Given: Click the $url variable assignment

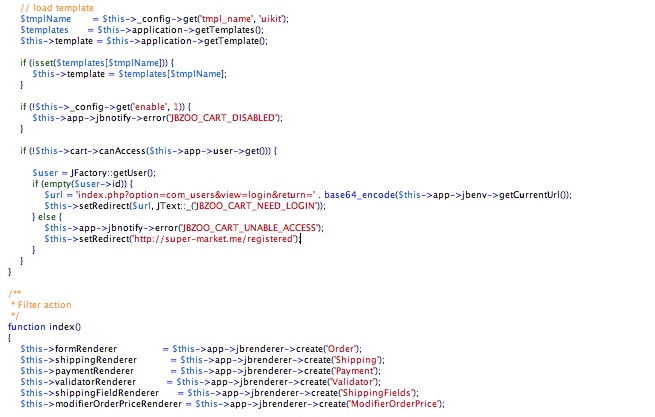Looking at the screenshot, I should pyautogui.click(x=53, y=195).
